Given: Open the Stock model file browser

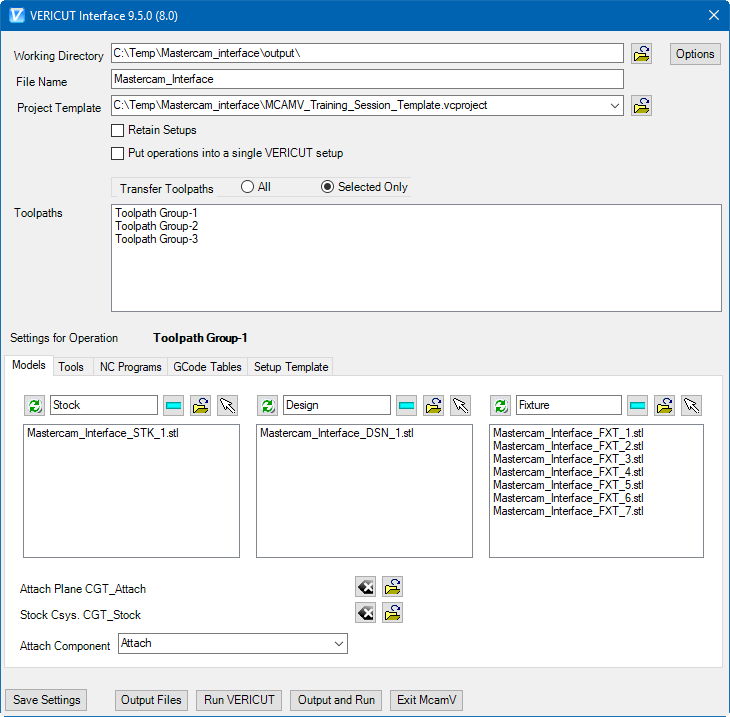Looking at the screenshot, I should tap(201, 406).
